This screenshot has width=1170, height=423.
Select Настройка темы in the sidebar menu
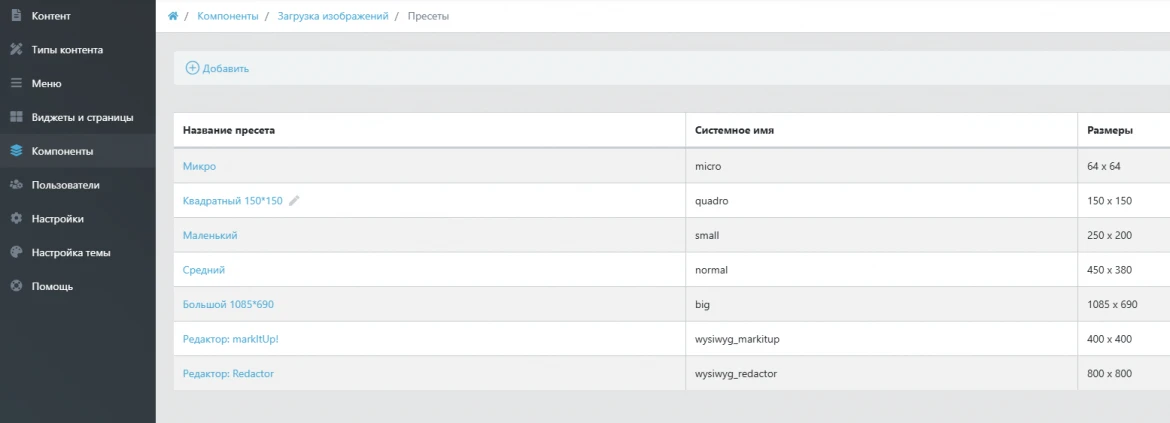pos(71,253)
